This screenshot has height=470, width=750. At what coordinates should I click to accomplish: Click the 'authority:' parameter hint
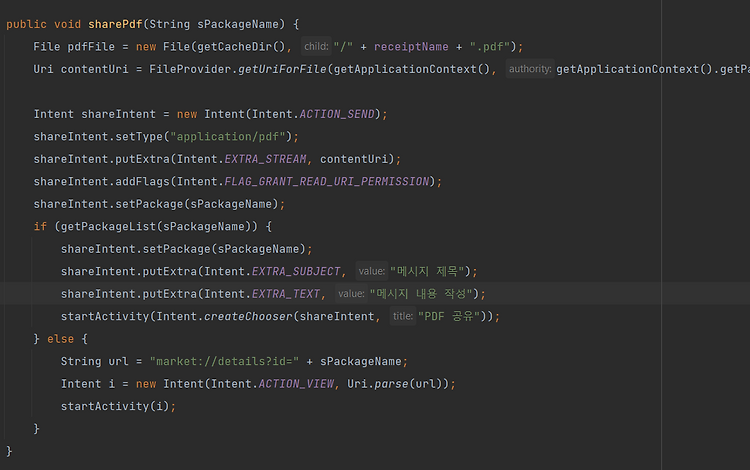point(530,69)
